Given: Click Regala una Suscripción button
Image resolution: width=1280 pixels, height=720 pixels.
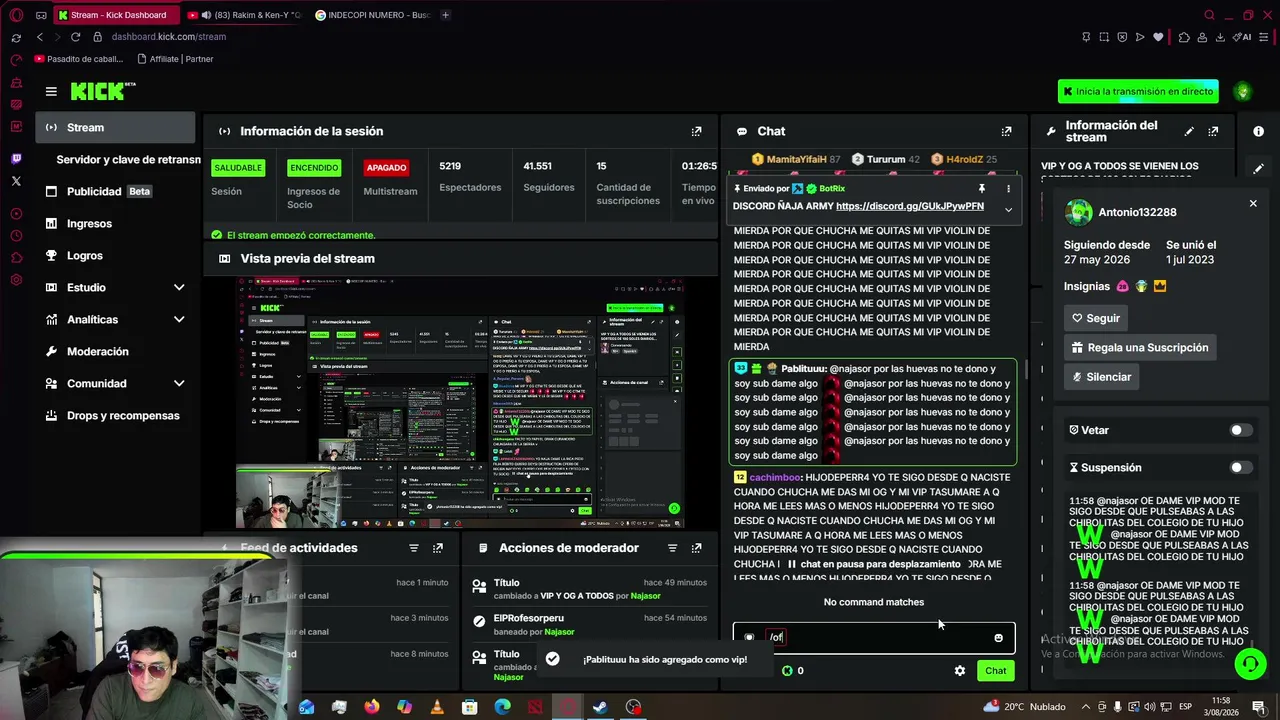Looking at the screenshot, I should pyautogui.click(x=1140, y=348).
